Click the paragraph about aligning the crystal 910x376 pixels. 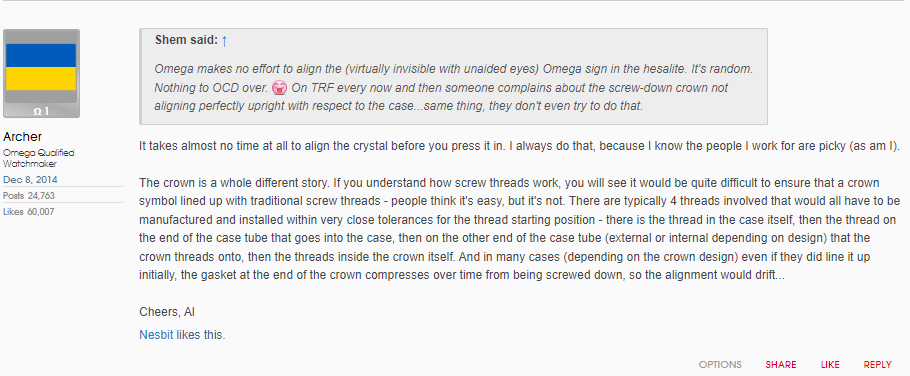[519, 146]
